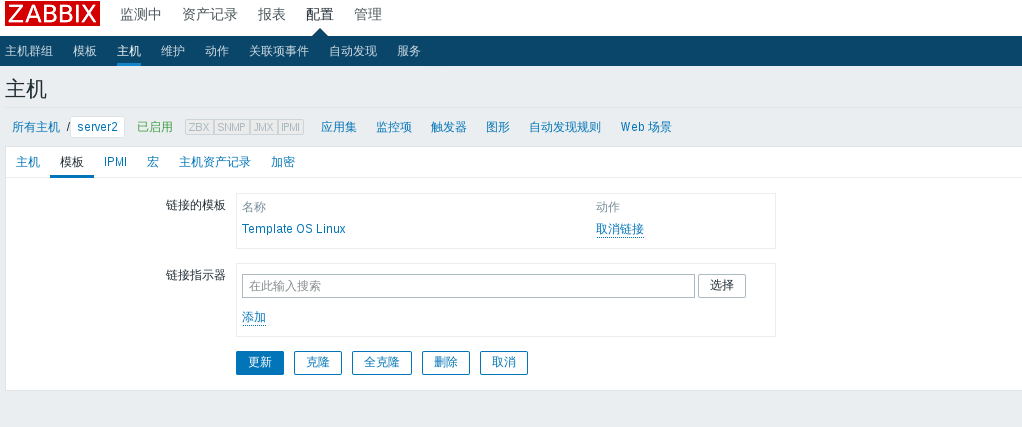
Task: Switch to the 主机资产记录 tab
Action: (x=214, y=162)
